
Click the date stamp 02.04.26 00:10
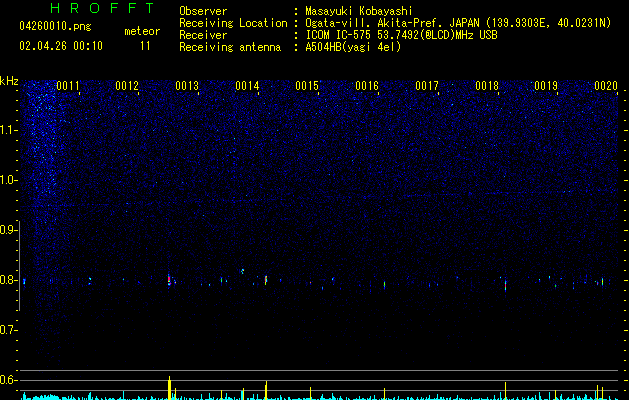click(61, 46)
